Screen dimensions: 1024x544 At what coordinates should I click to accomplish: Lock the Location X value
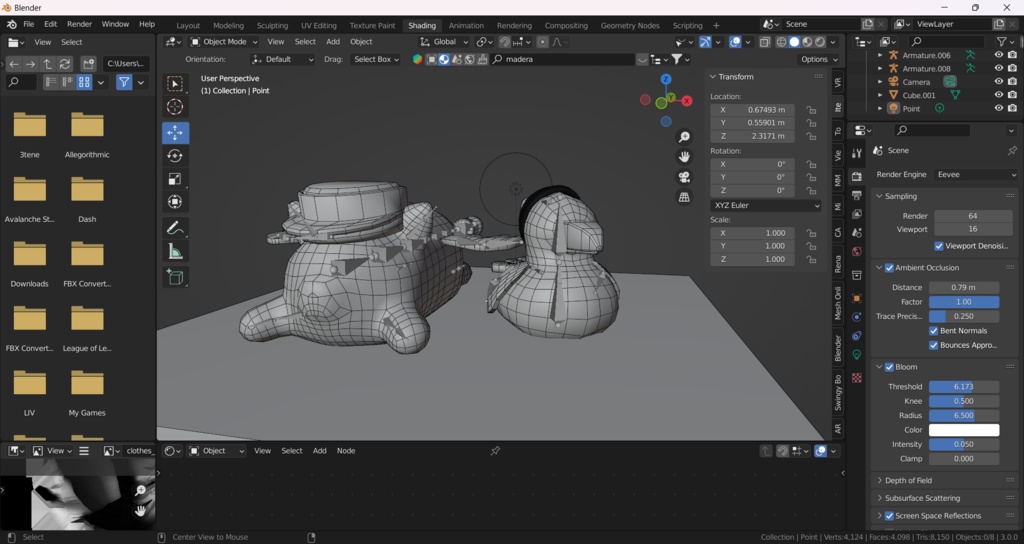tap(811, 110)
